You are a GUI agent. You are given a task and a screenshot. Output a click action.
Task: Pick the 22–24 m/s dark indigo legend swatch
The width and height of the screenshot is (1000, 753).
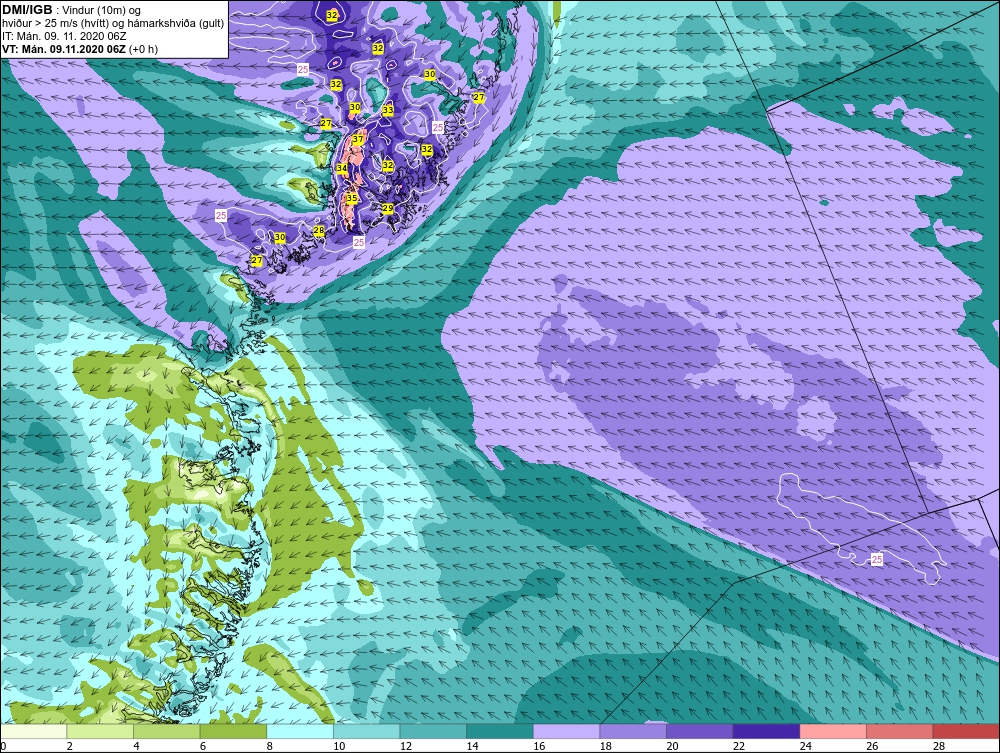click(x=767, y=731)
